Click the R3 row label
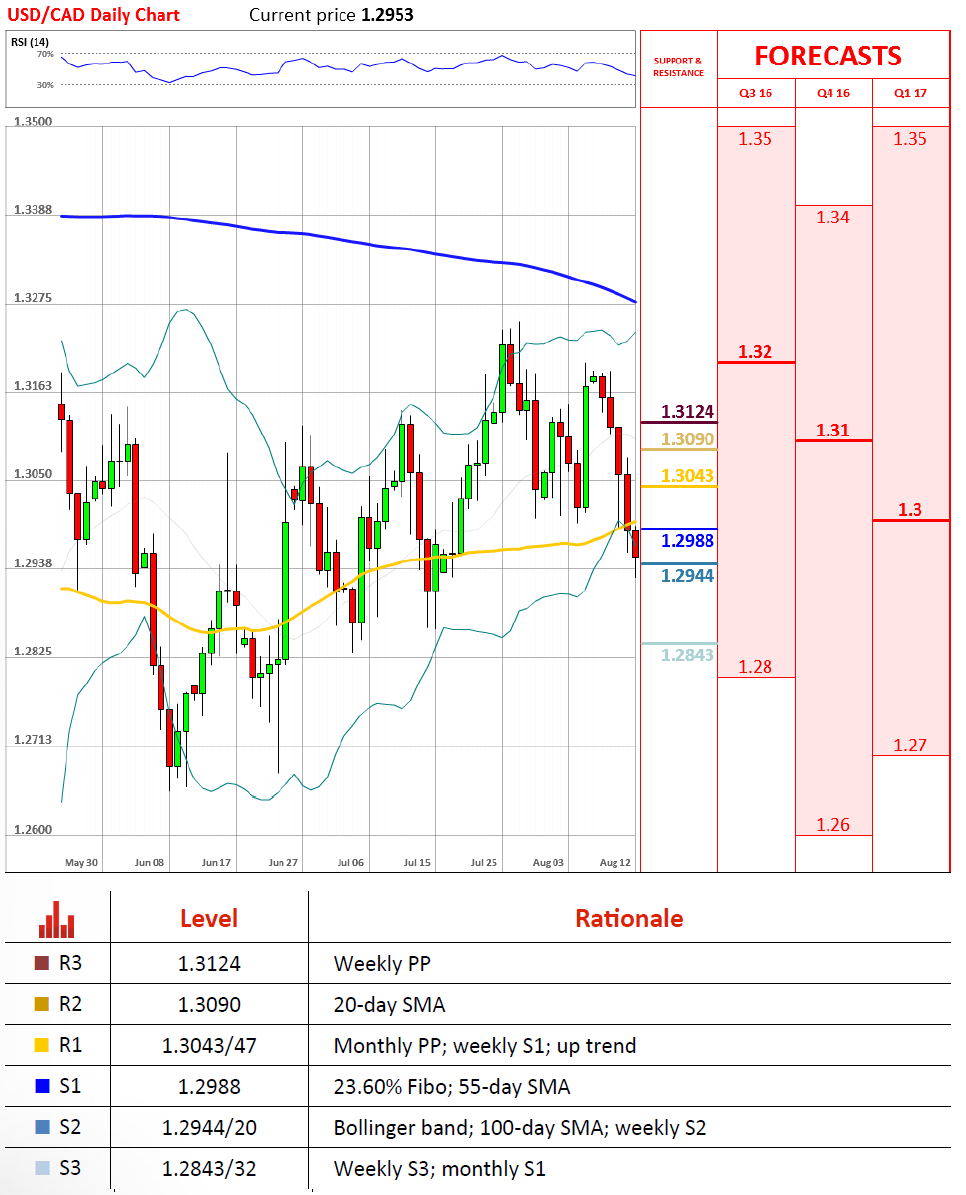Screen dimensions: 966x1195 tap(70, 963)
